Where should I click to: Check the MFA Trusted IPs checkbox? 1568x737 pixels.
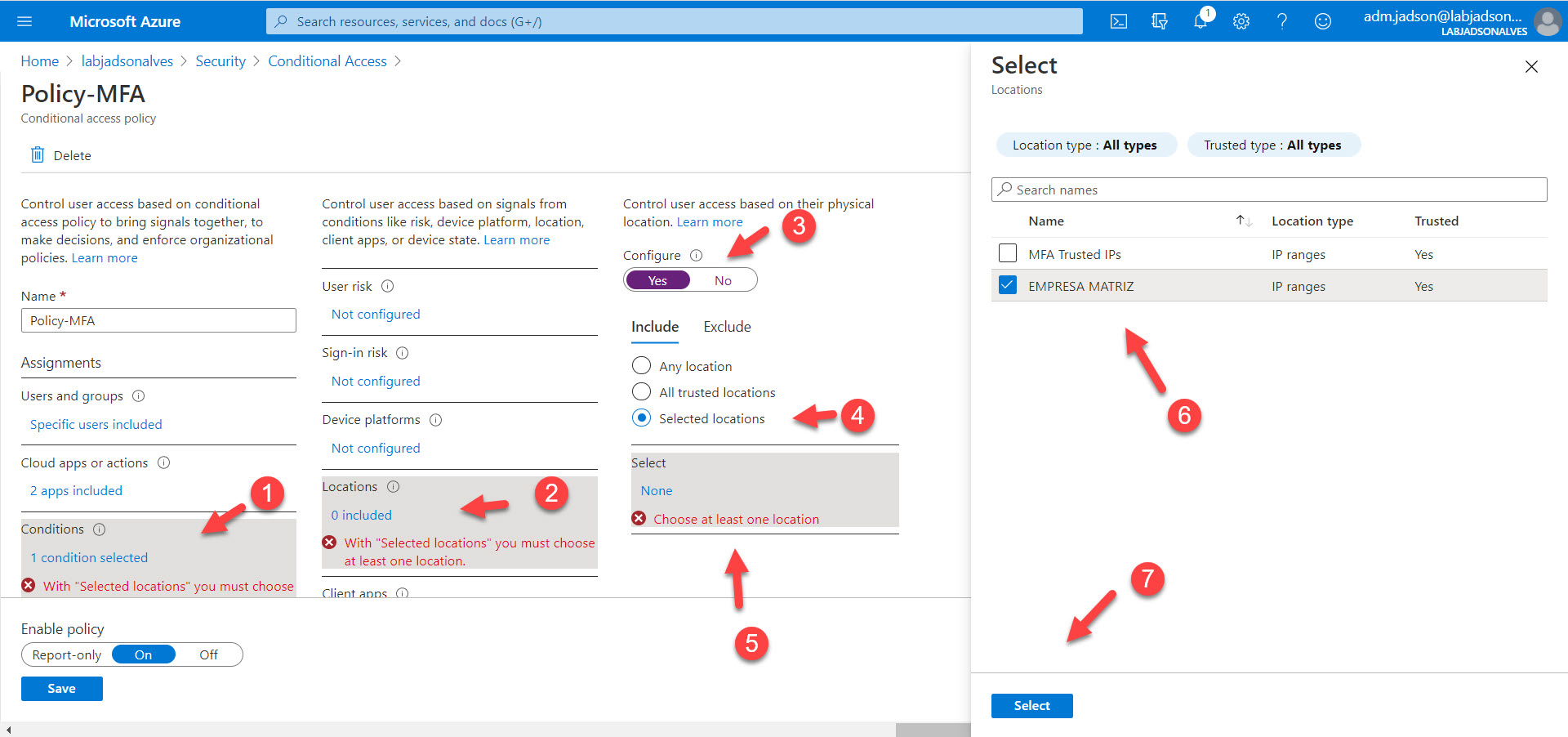pos(1008,254)
